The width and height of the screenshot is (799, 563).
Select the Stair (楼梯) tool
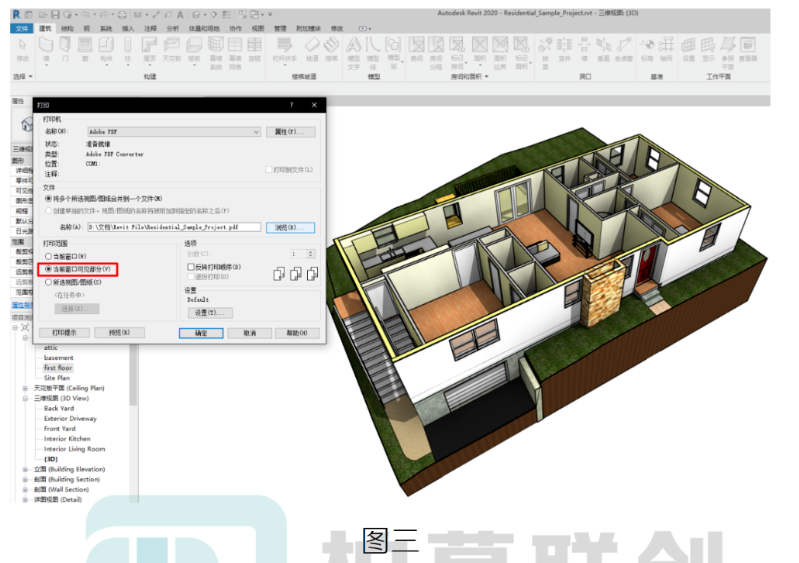tap(331, 49)
